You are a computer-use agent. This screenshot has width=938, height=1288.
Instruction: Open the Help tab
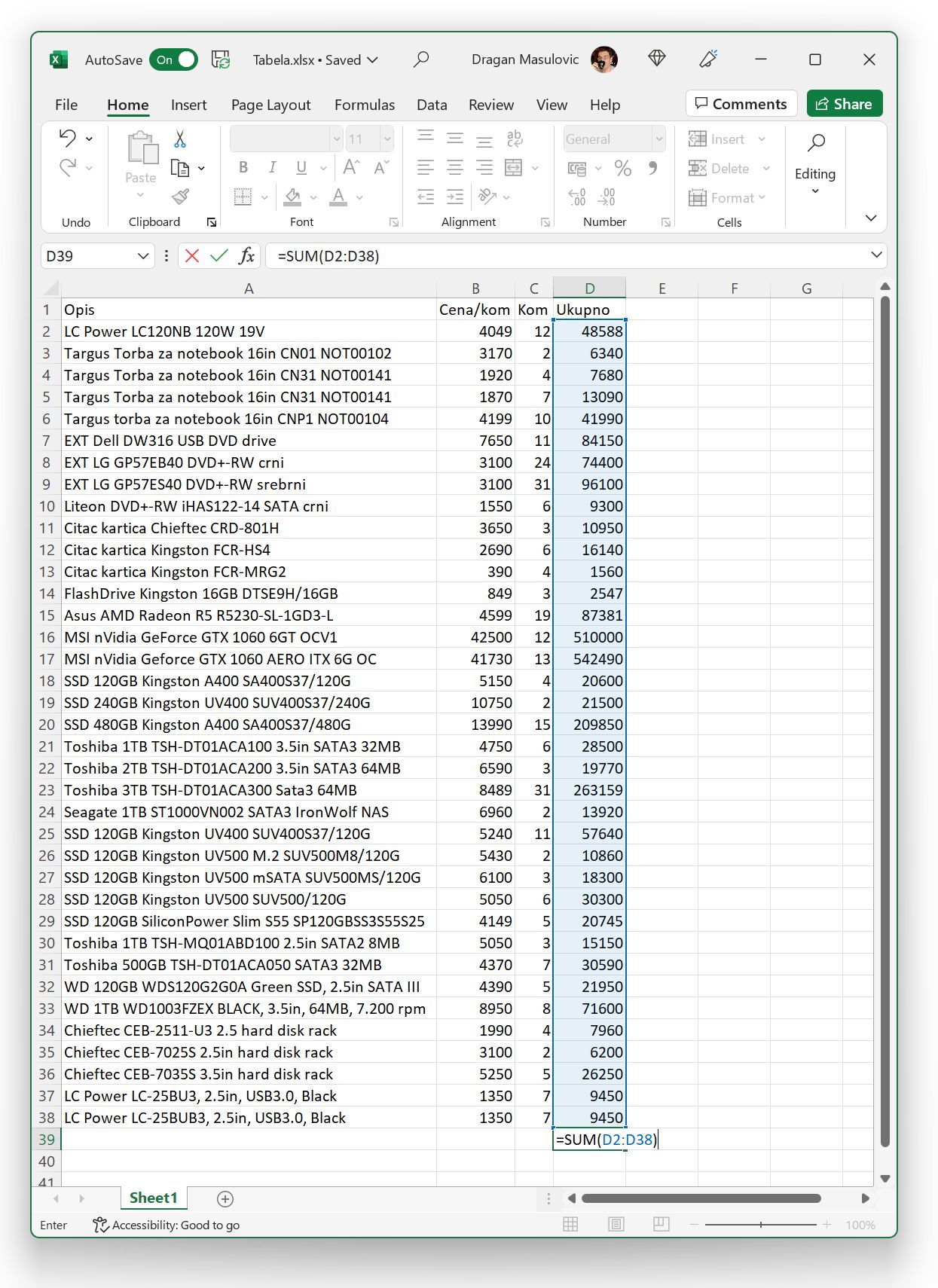(605, 105)
